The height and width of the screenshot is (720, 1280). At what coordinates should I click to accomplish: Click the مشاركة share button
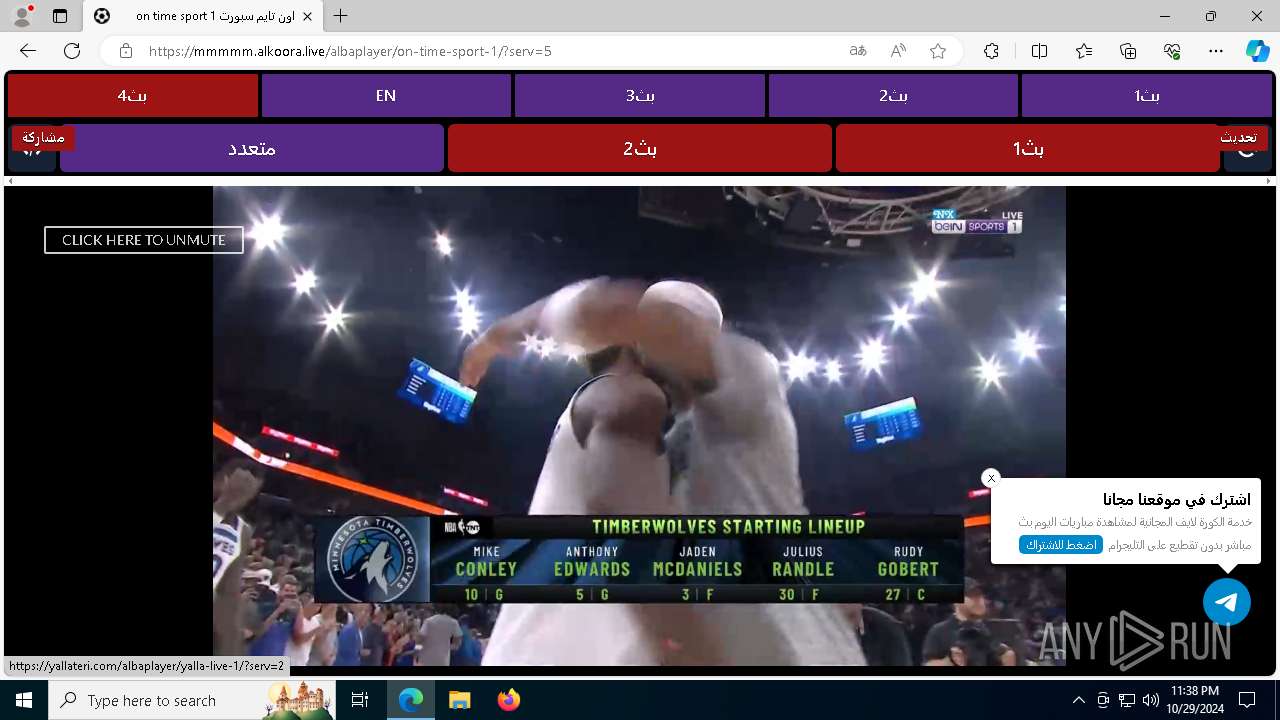[x=43, y=138]
